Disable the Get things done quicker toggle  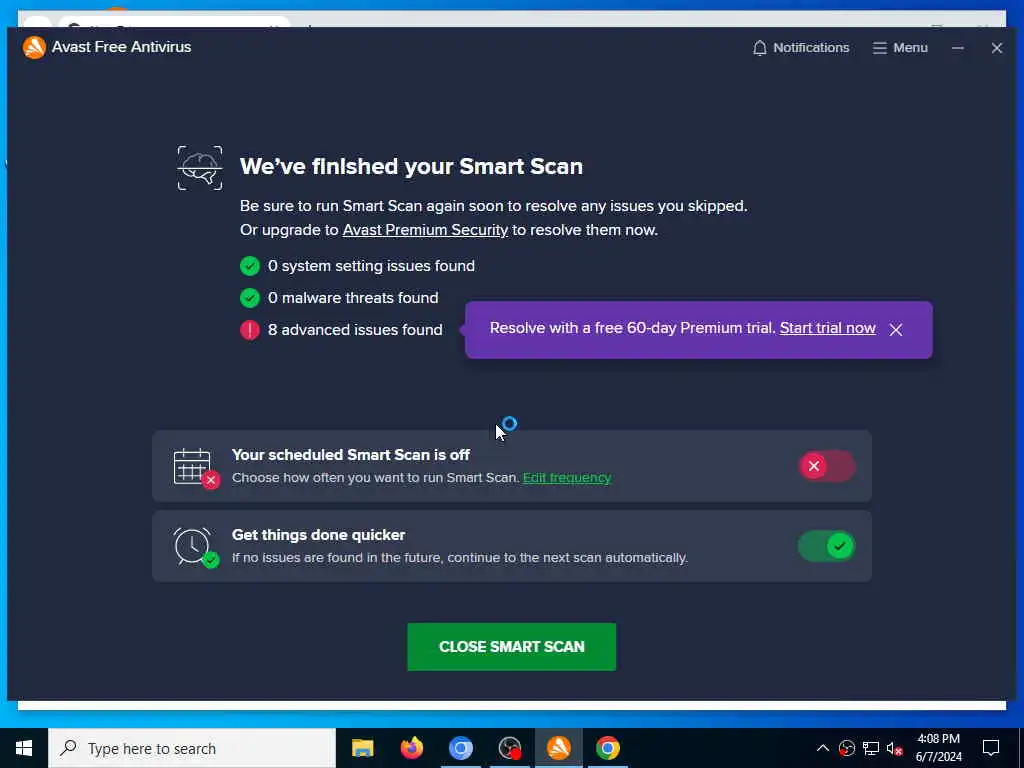(x=826, y=546)
